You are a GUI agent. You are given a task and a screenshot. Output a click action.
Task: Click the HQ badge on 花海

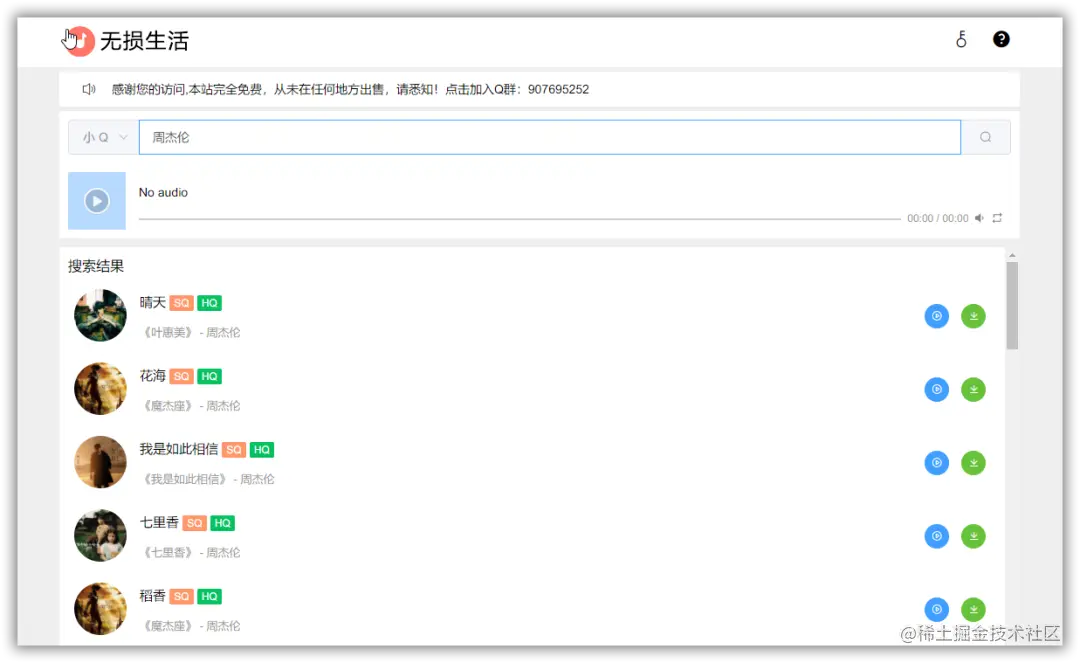click(209, 377)
